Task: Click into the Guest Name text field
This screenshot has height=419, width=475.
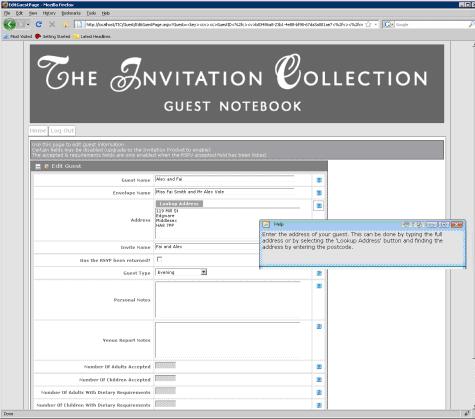Action: click(225, 179)
